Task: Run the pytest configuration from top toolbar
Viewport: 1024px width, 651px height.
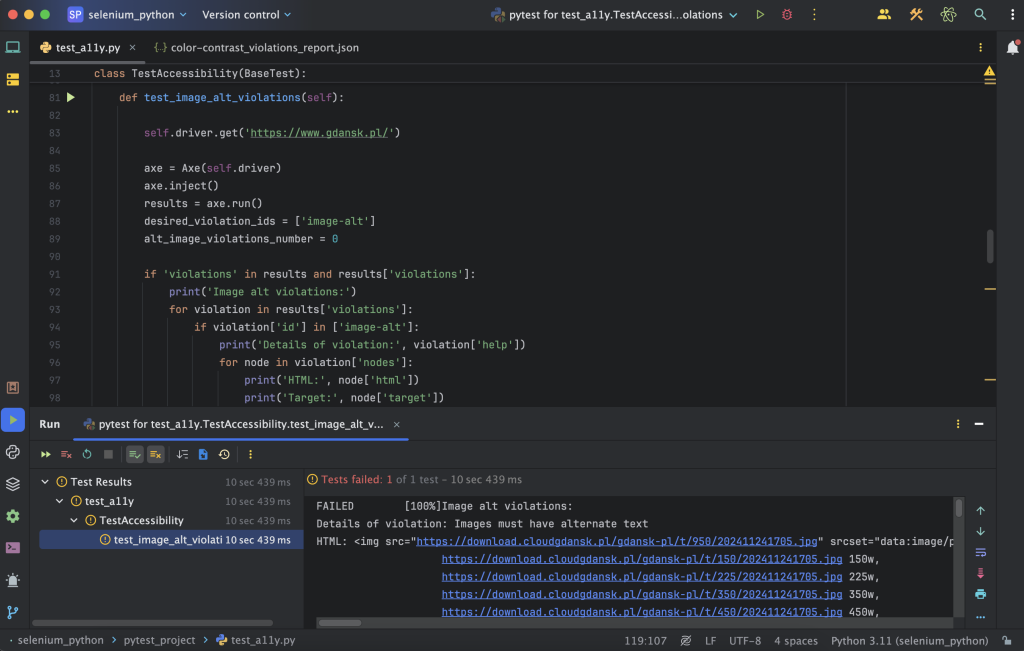Action: click(x=760, y=14)
